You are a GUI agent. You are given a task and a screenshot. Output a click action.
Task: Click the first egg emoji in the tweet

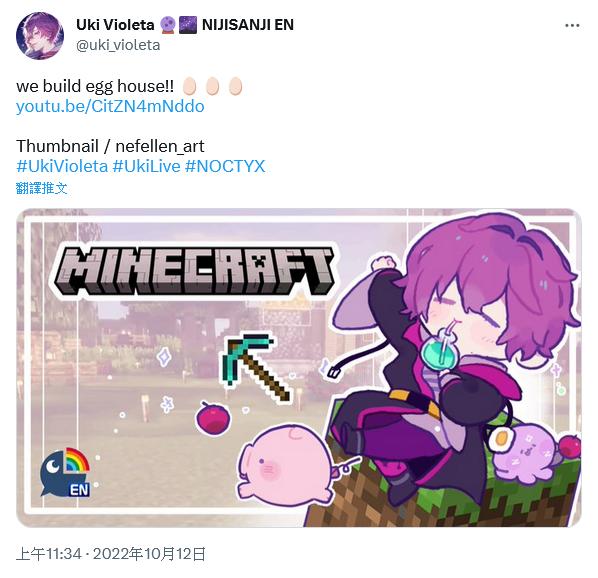[x=189, y=86]
